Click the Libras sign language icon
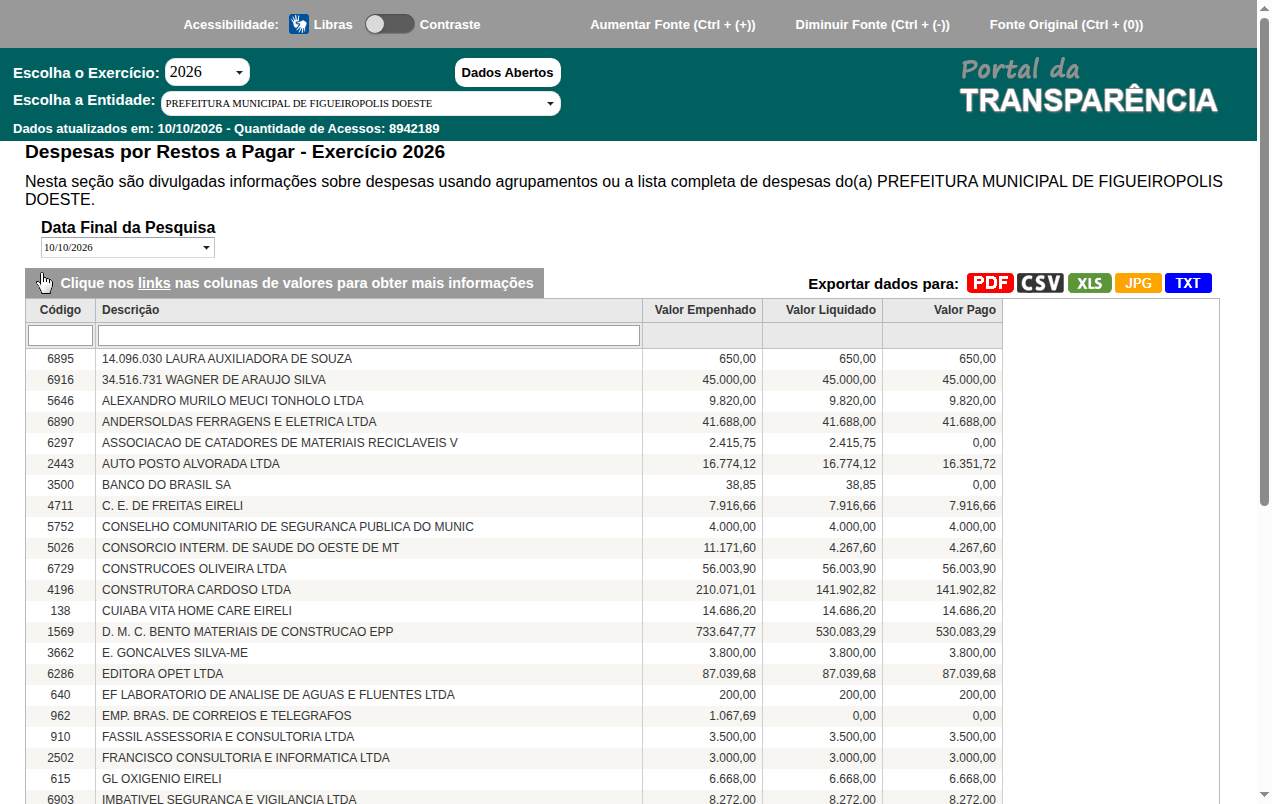 [299, 24]
